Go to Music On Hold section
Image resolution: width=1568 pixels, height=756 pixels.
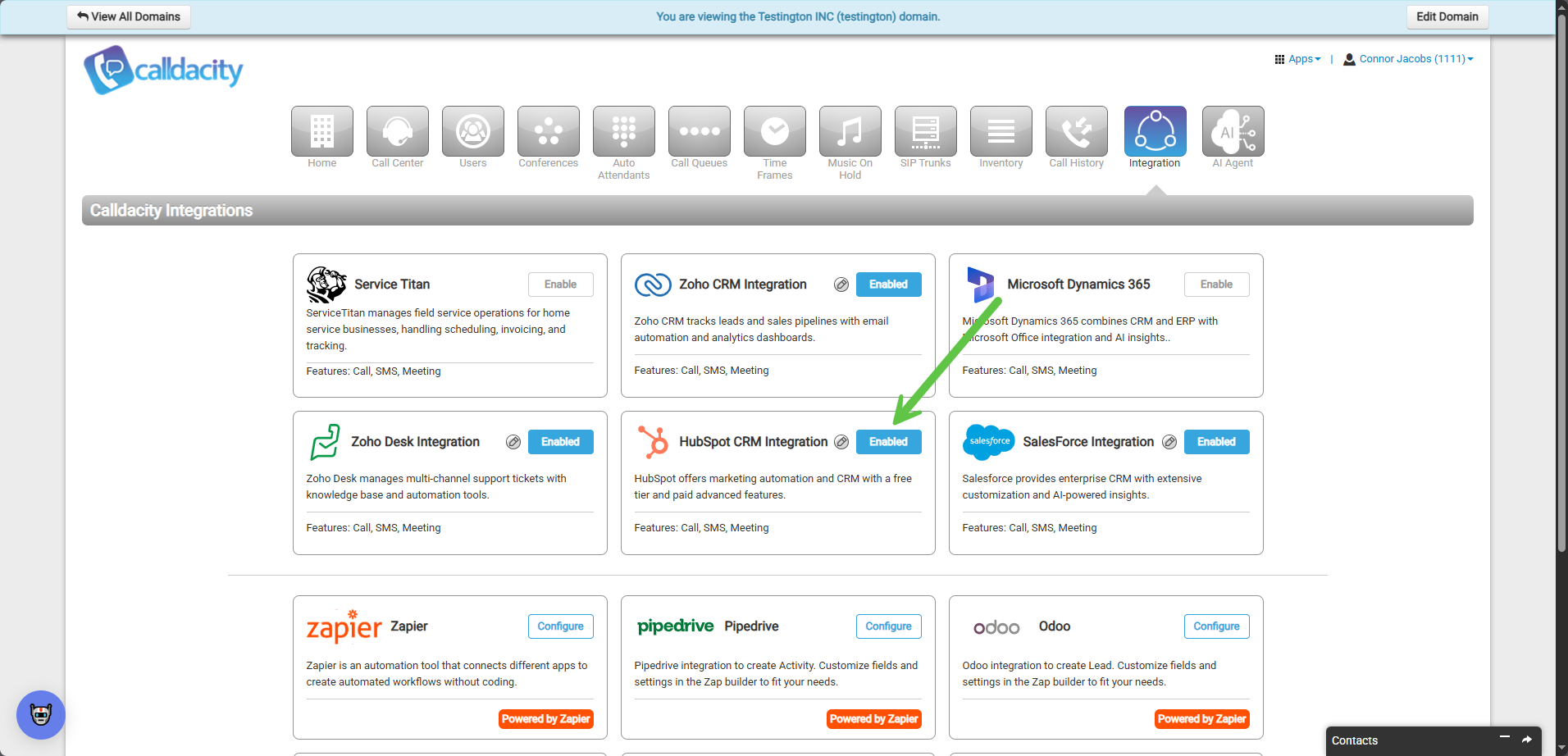[x=850, y=131]
